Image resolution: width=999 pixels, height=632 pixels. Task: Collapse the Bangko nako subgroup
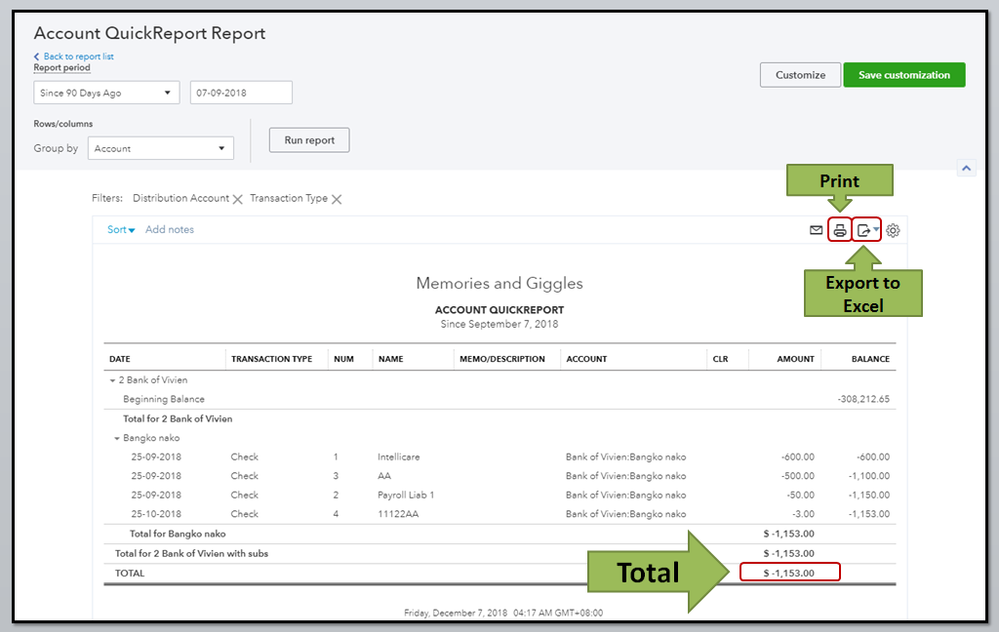coord(118,438)
